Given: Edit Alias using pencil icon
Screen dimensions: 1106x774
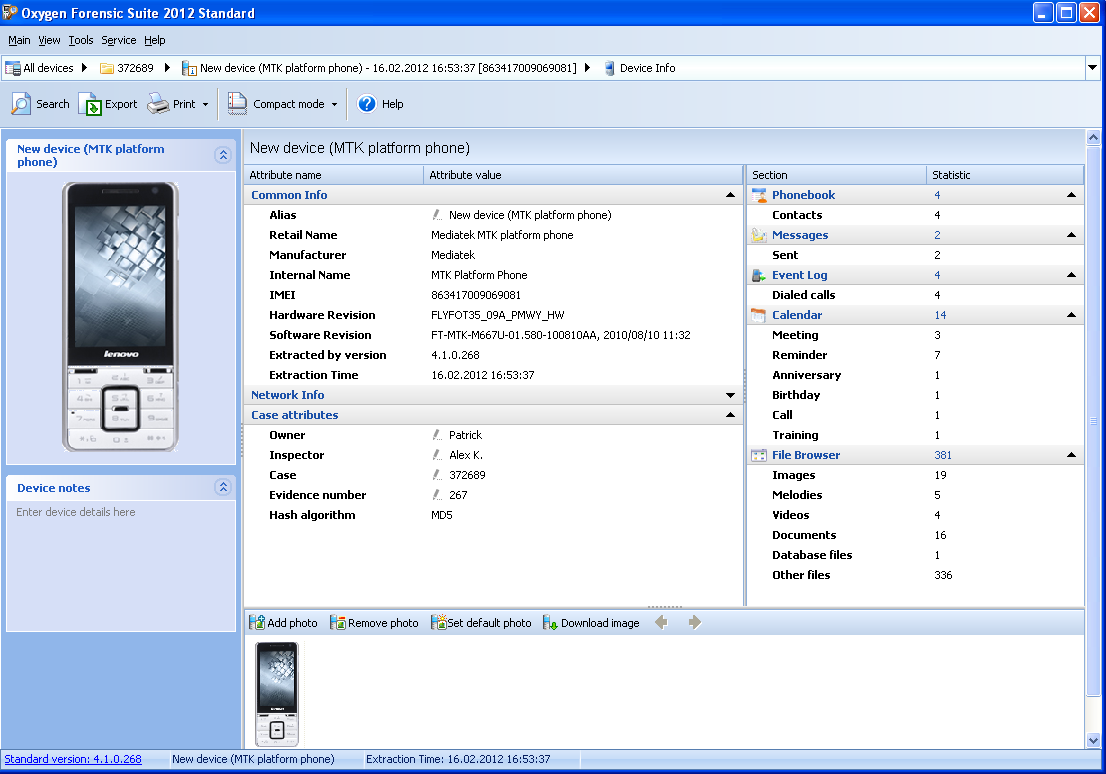Looking at the screenshot, I should tap(437, 215).
